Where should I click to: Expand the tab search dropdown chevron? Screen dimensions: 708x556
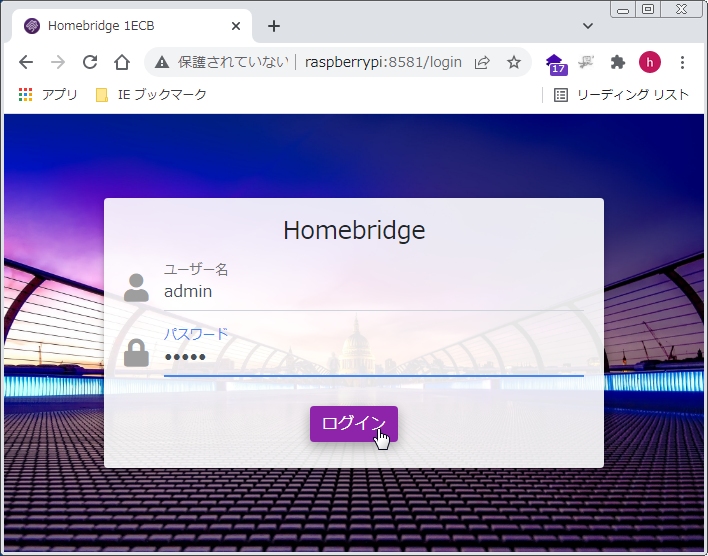click(x=587, y=26)
